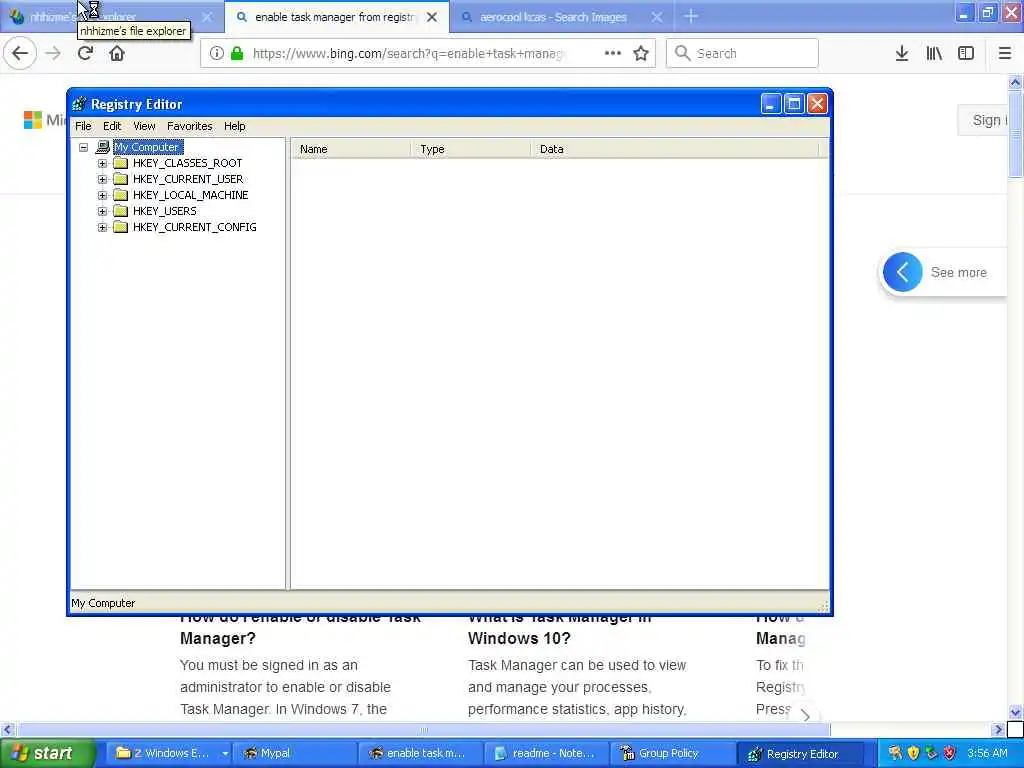Select the HKEY_LOCAL_MACHINE folder icon

point(120,195)
